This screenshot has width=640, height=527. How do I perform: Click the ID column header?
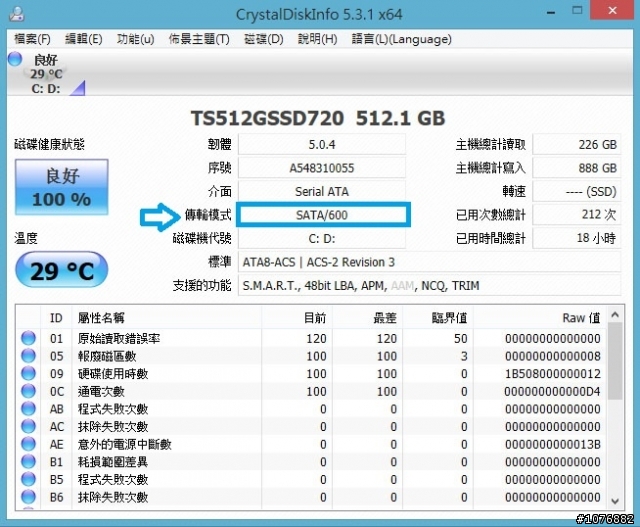tap(56, 318)
